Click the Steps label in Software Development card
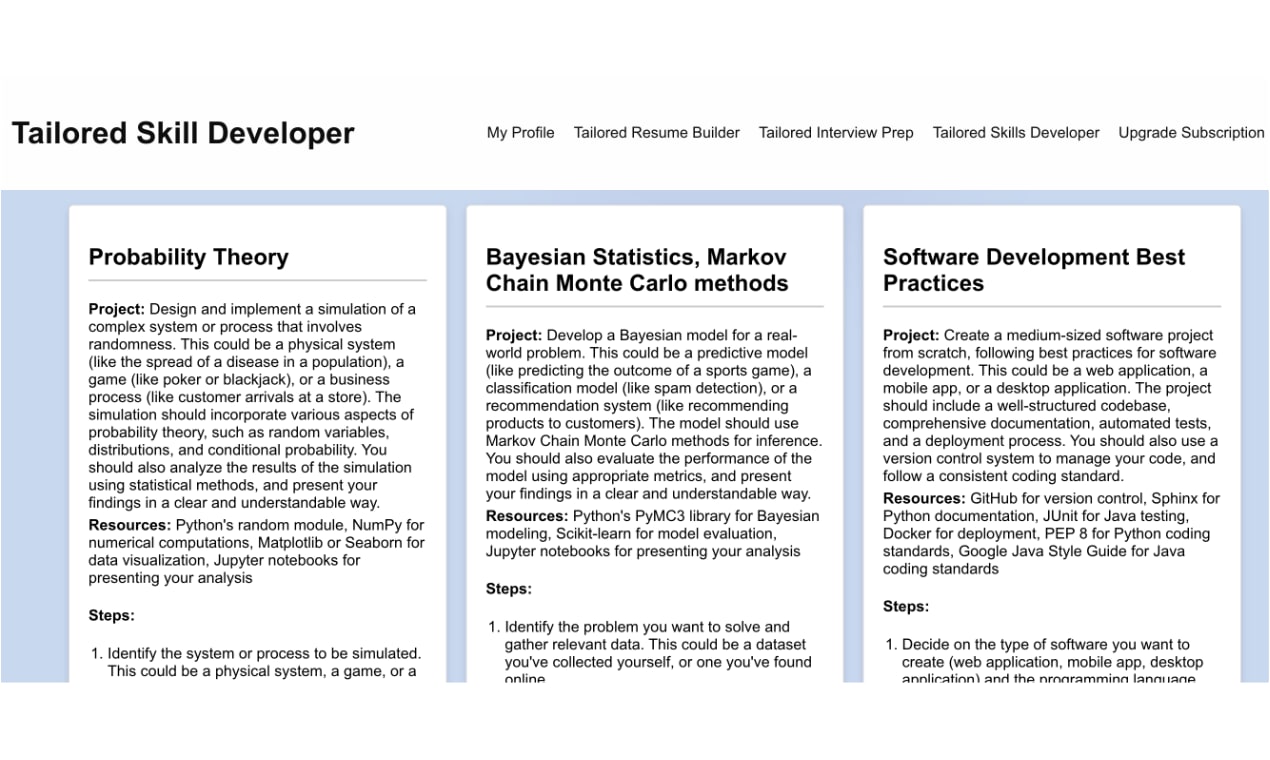The image size is (1270, 760). point(906,606)
